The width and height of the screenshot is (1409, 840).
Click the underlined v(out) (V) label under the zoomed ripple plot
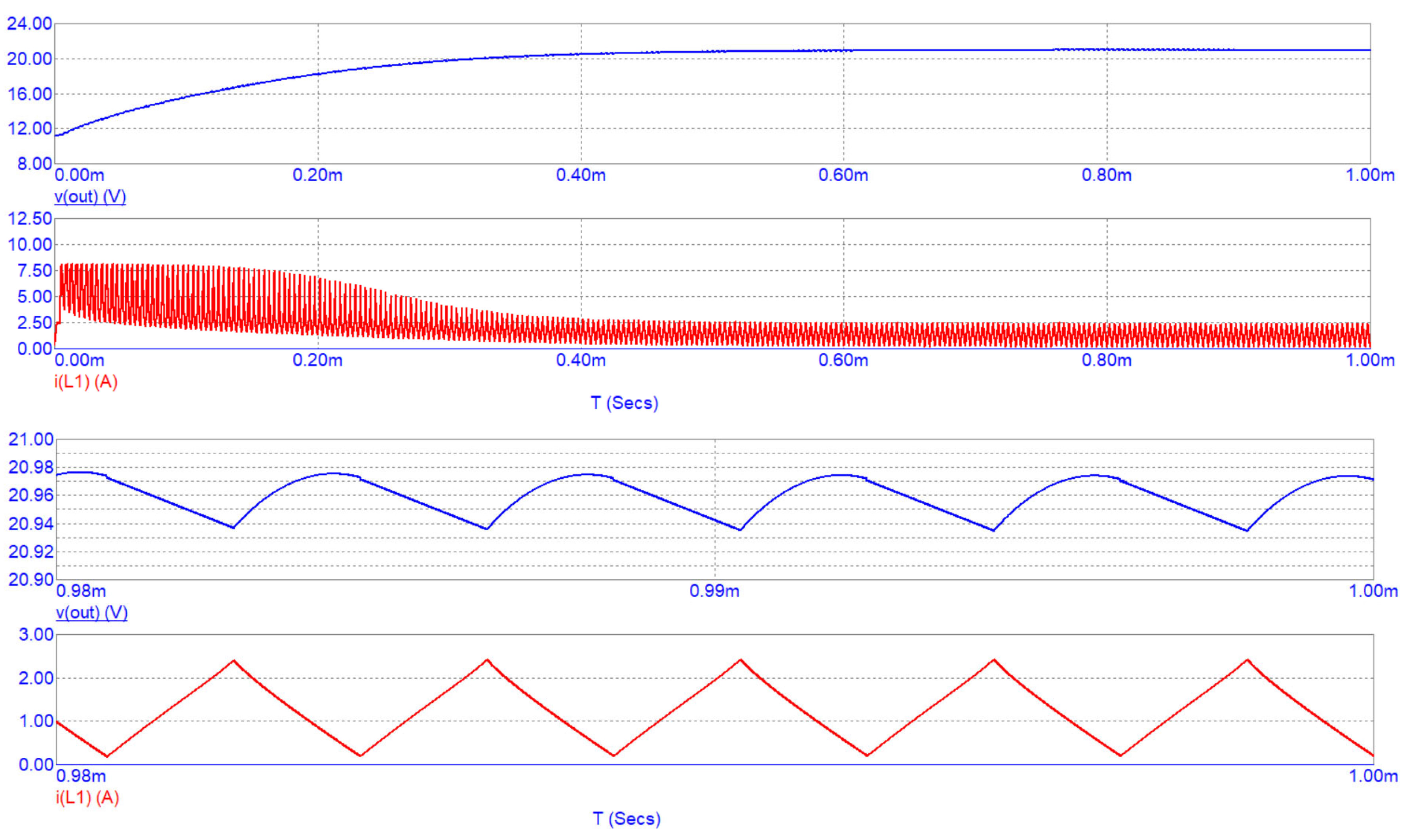click(91, 612)
